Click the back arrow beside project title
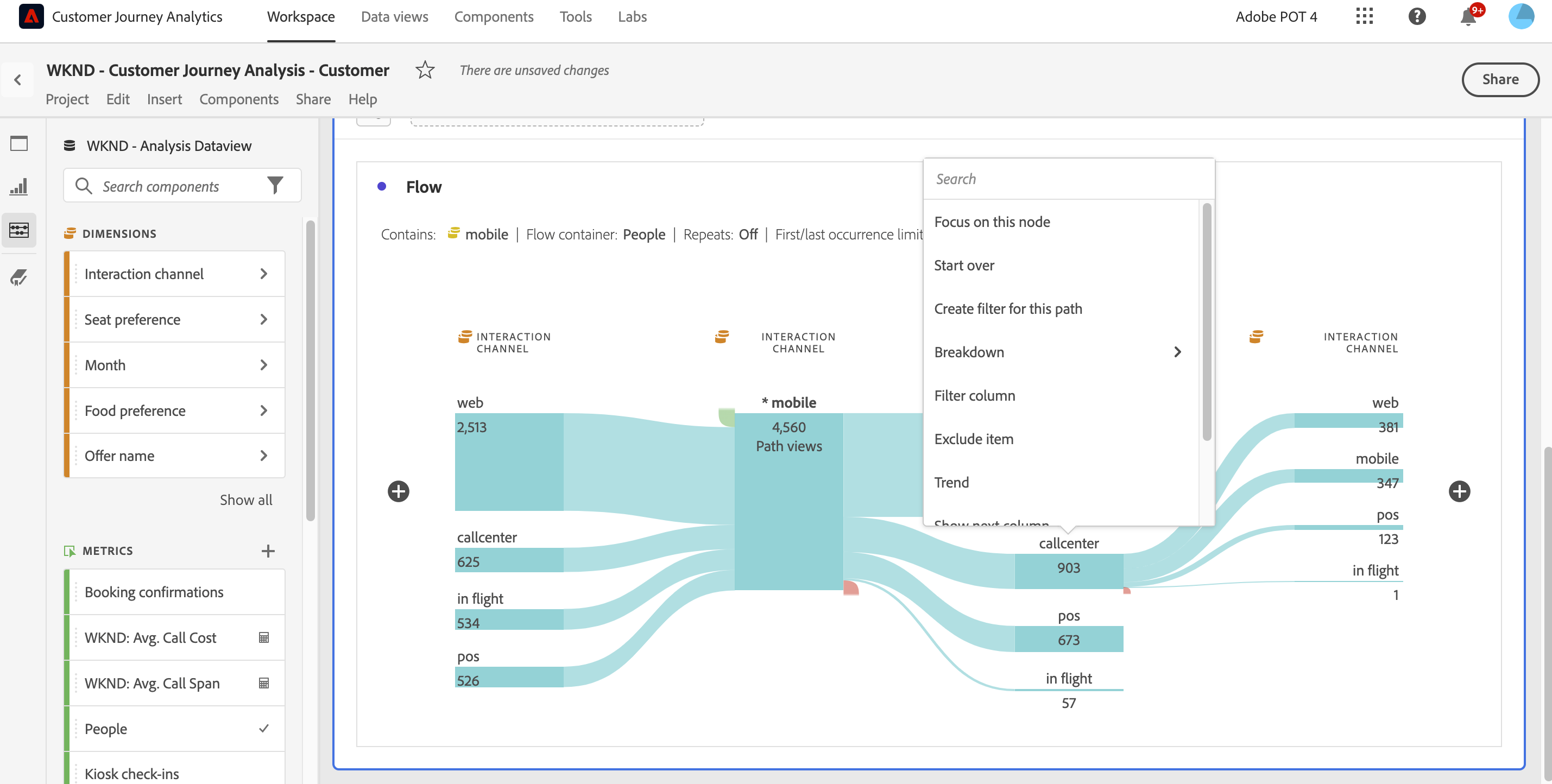The height and width of the screenshot is (784, 1552). 17,79
